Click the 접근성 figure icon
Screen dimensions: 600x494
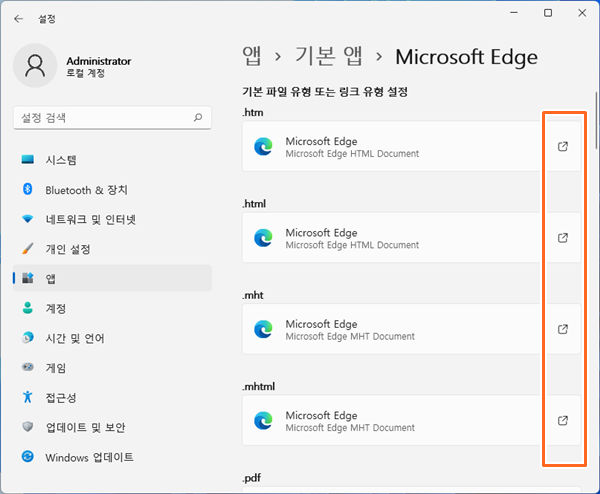(x=28, y=397)
